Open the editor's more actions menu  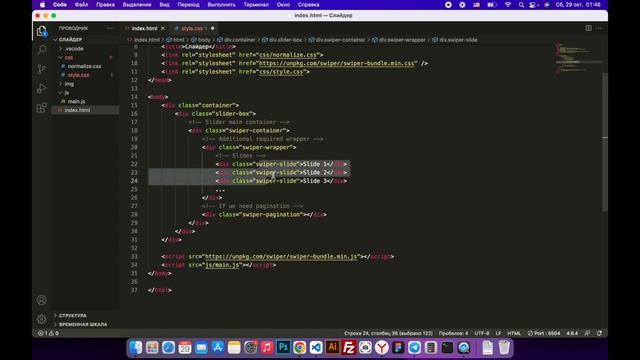click(599, 28)
